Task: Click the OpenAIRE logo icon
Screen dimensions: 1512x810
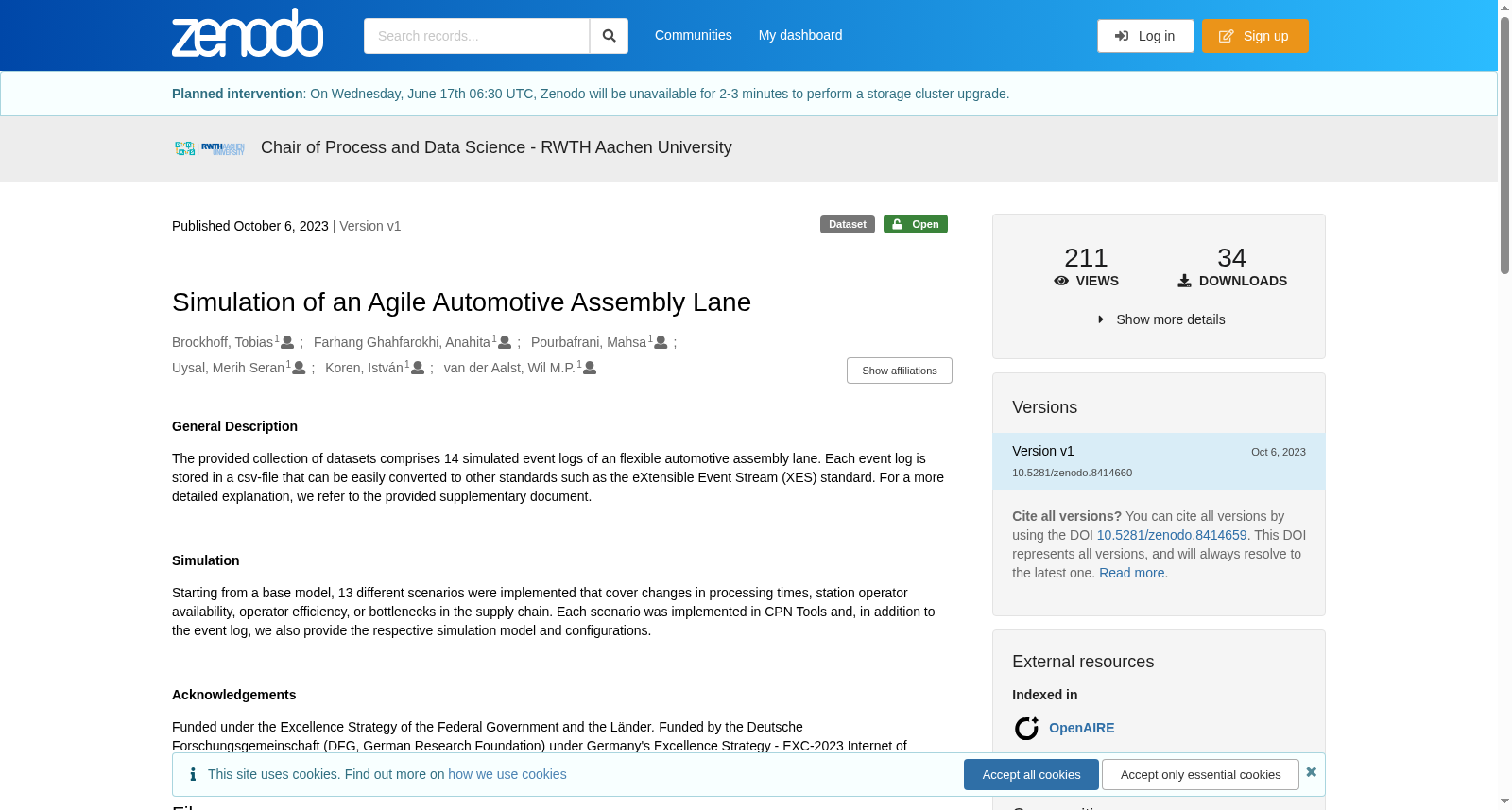Action: (1026, 729)
